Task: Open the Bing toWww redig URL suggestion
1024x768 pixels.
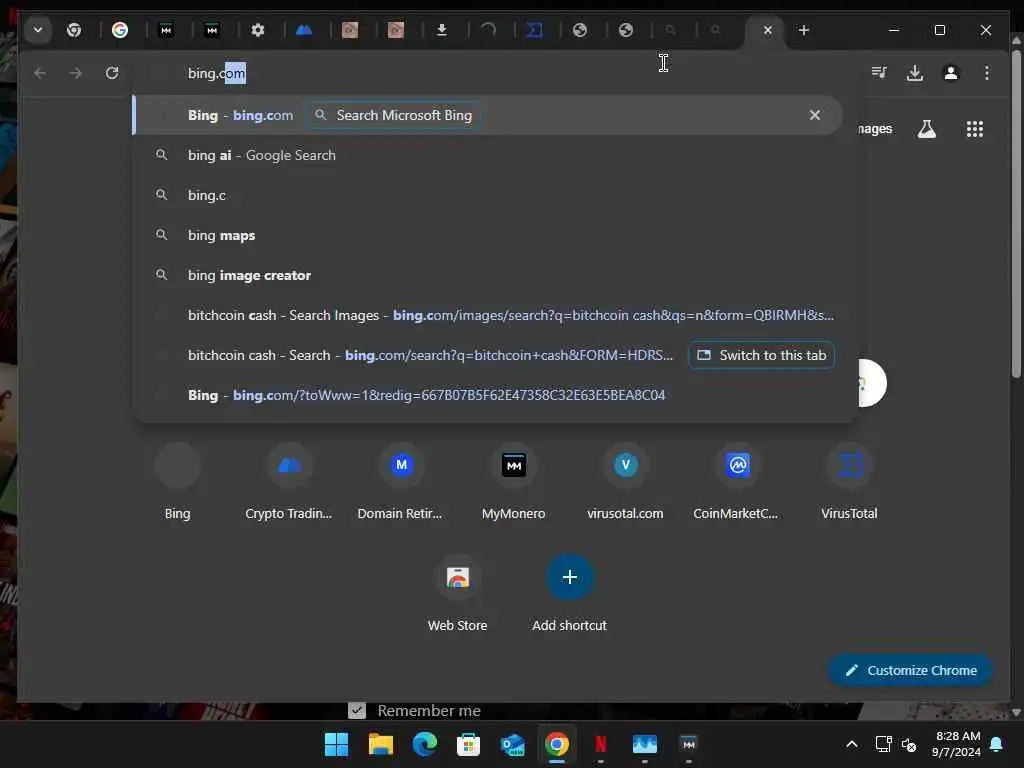Action: click(487, 395)
